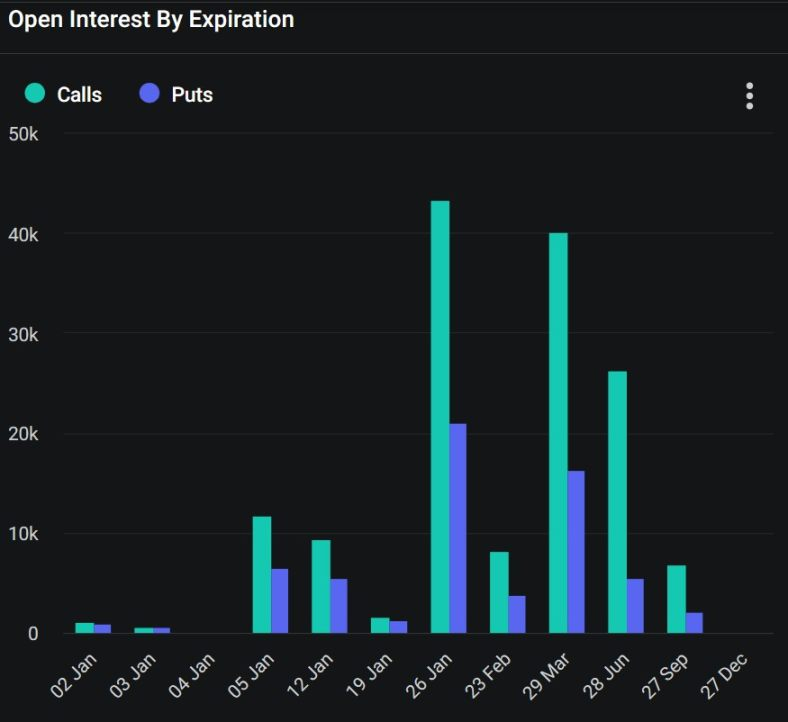The width and height of the screenshot is (788, 722).
Task: Select the 29 Mar Calls bar
Action: [558, 433]
